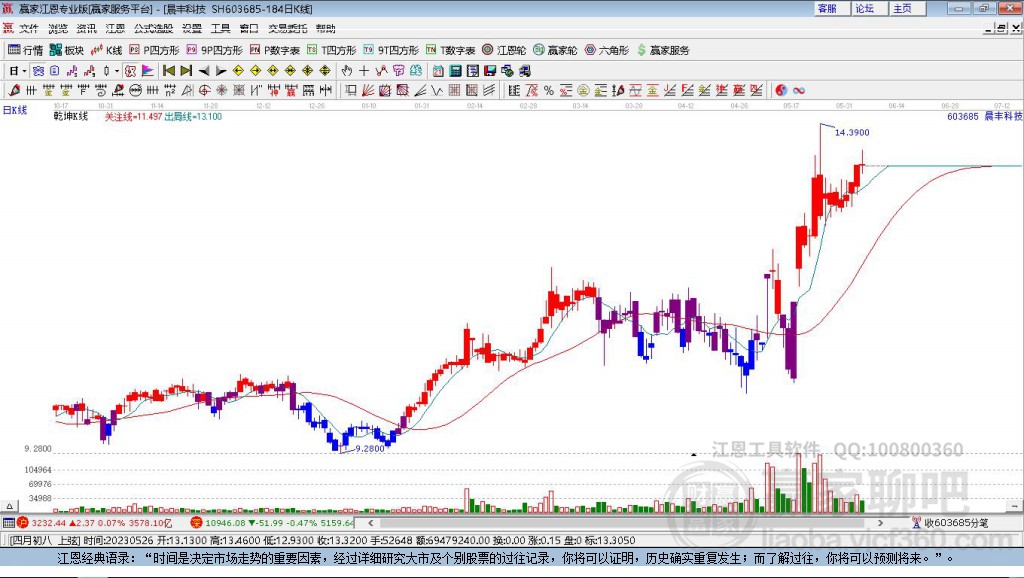Click the Shanghai index 3232.44 status entry
Image resolution: width=1024 pixels, height=578 pixels.
click(x=96, y=522)
